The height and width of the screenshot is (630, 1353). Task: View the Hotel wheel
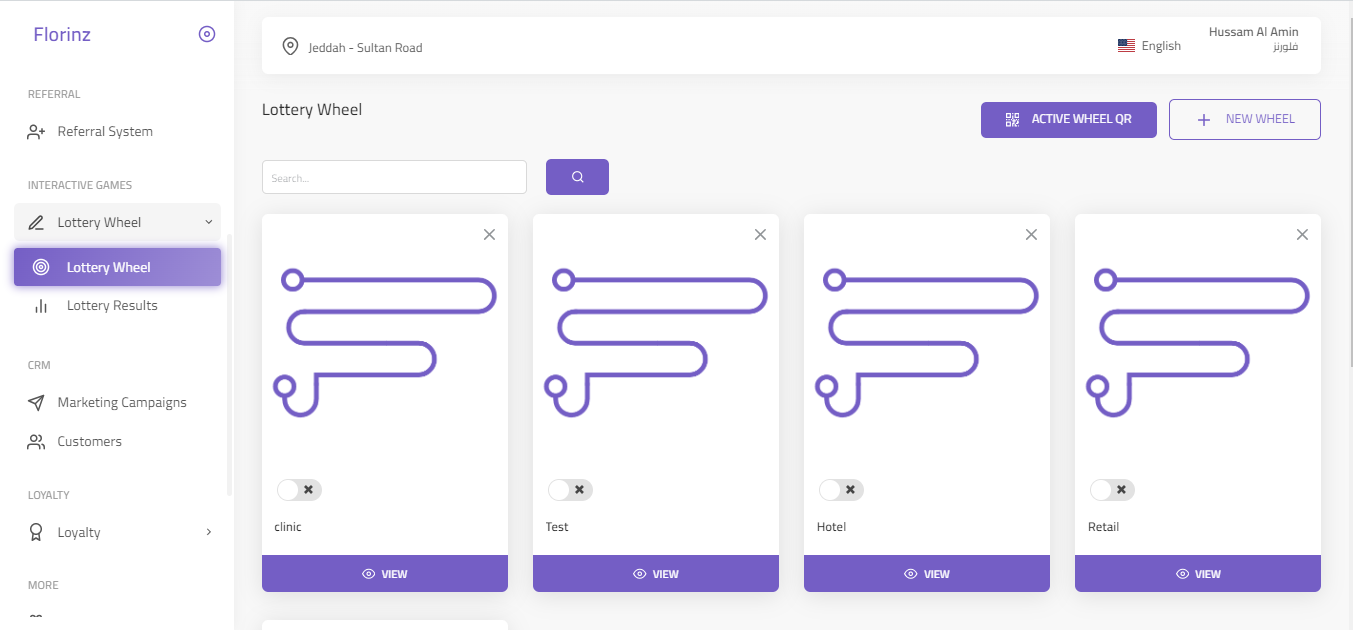pos(927,574)
